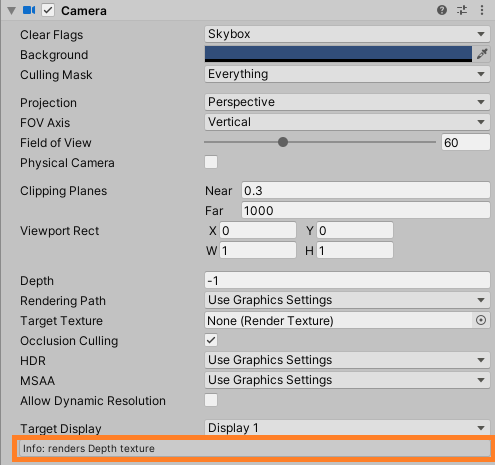
Task: Pick Background color with eyedropper icon
Action: pos(482,54)
